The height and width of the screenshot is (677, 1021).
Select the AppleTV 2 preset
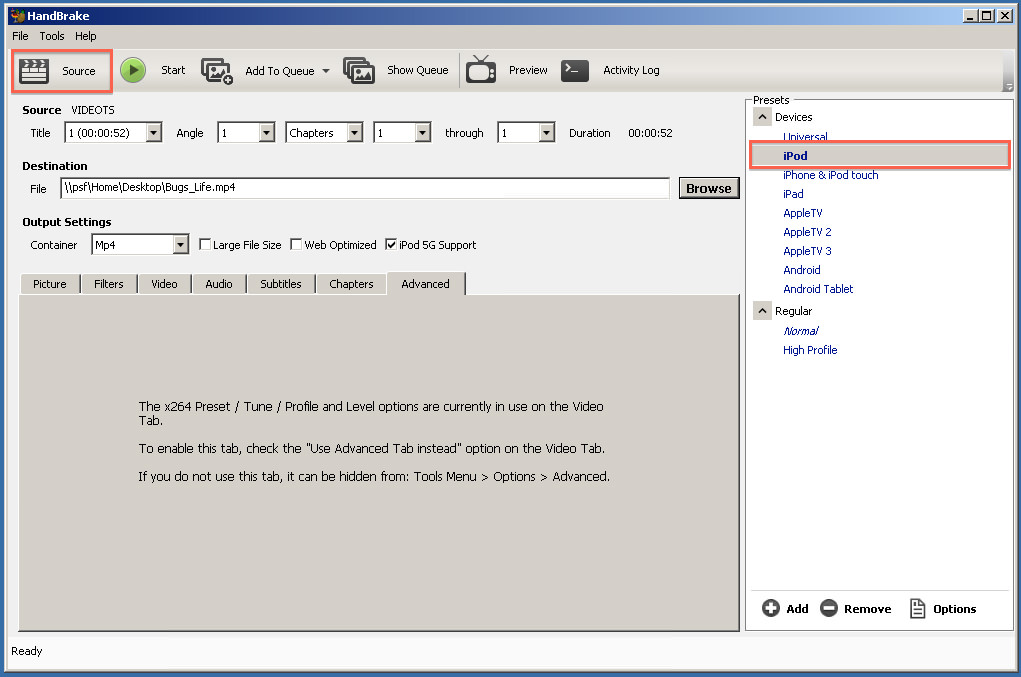tap(807, 232)
